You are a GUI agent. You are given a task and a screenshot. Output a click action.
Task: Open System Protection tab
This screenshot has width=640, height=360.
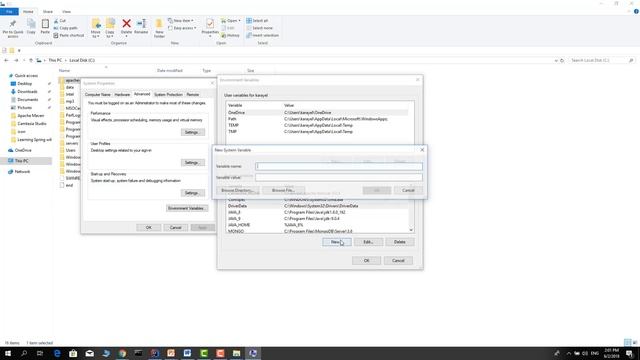tap(168, 95)
